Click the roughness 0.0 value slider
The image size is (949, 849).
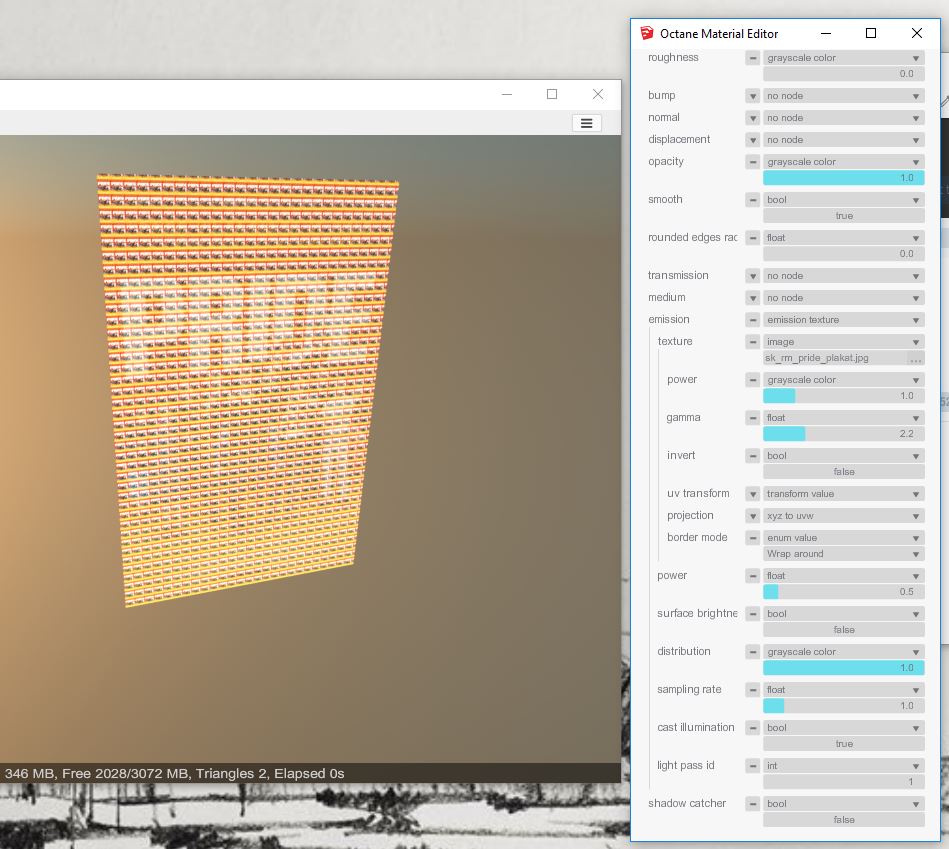click(x=844, y=74)
